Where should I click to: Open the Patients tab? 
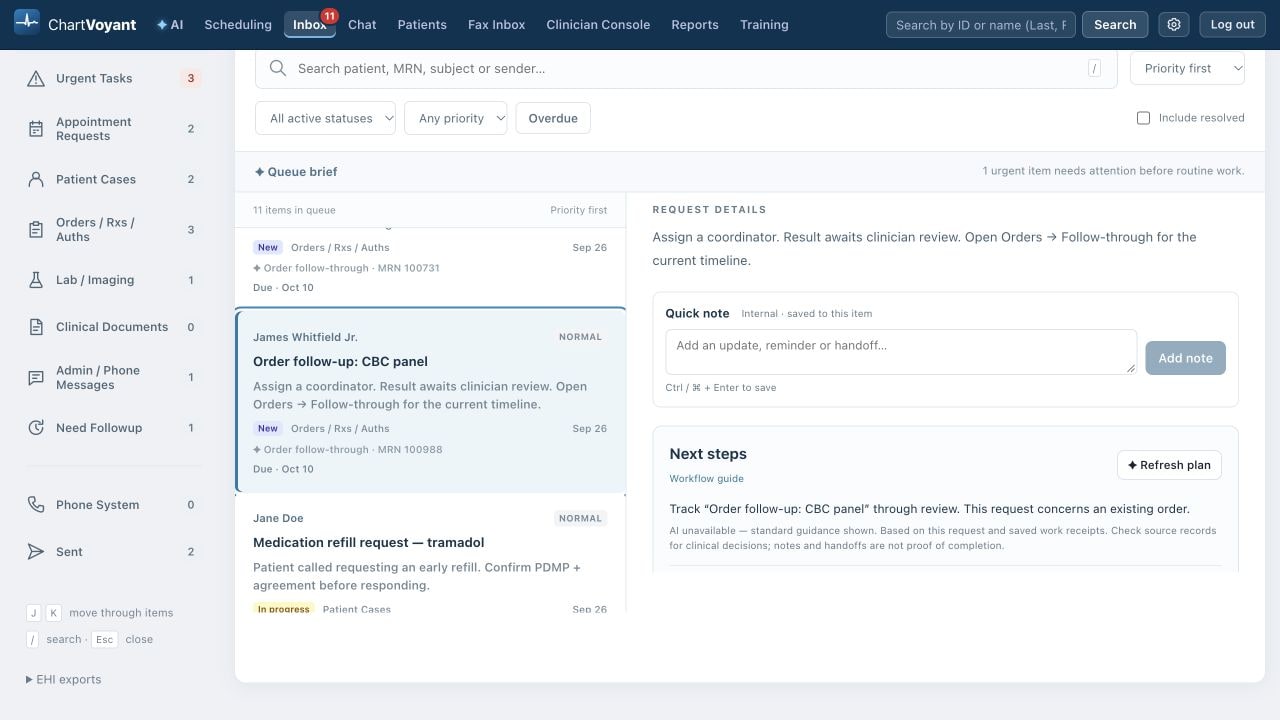[x=422, y=25]
